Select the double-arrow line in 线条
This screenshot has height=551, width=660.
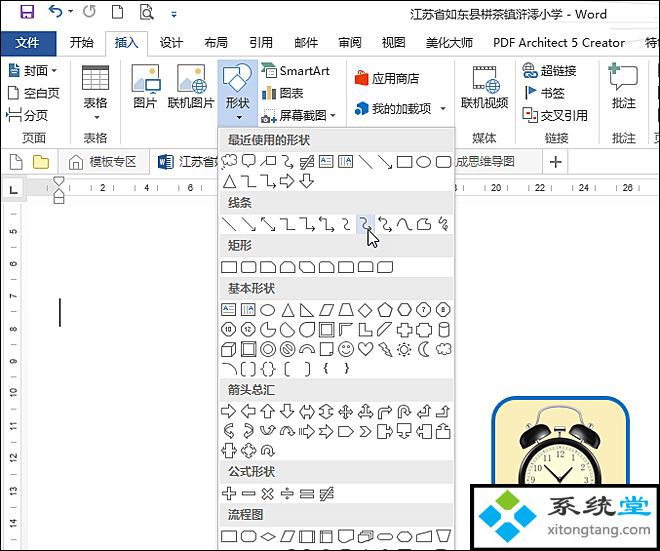click(268, 224)
